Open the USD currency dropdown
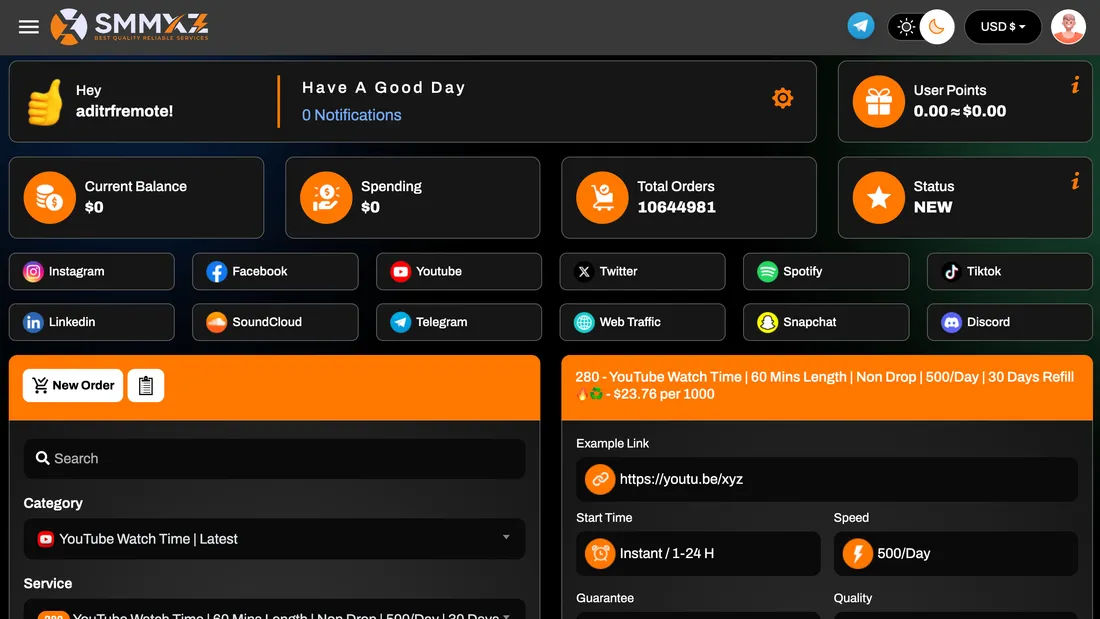1100x619 pixels. pyautogui.click(x=1003, y=26)
